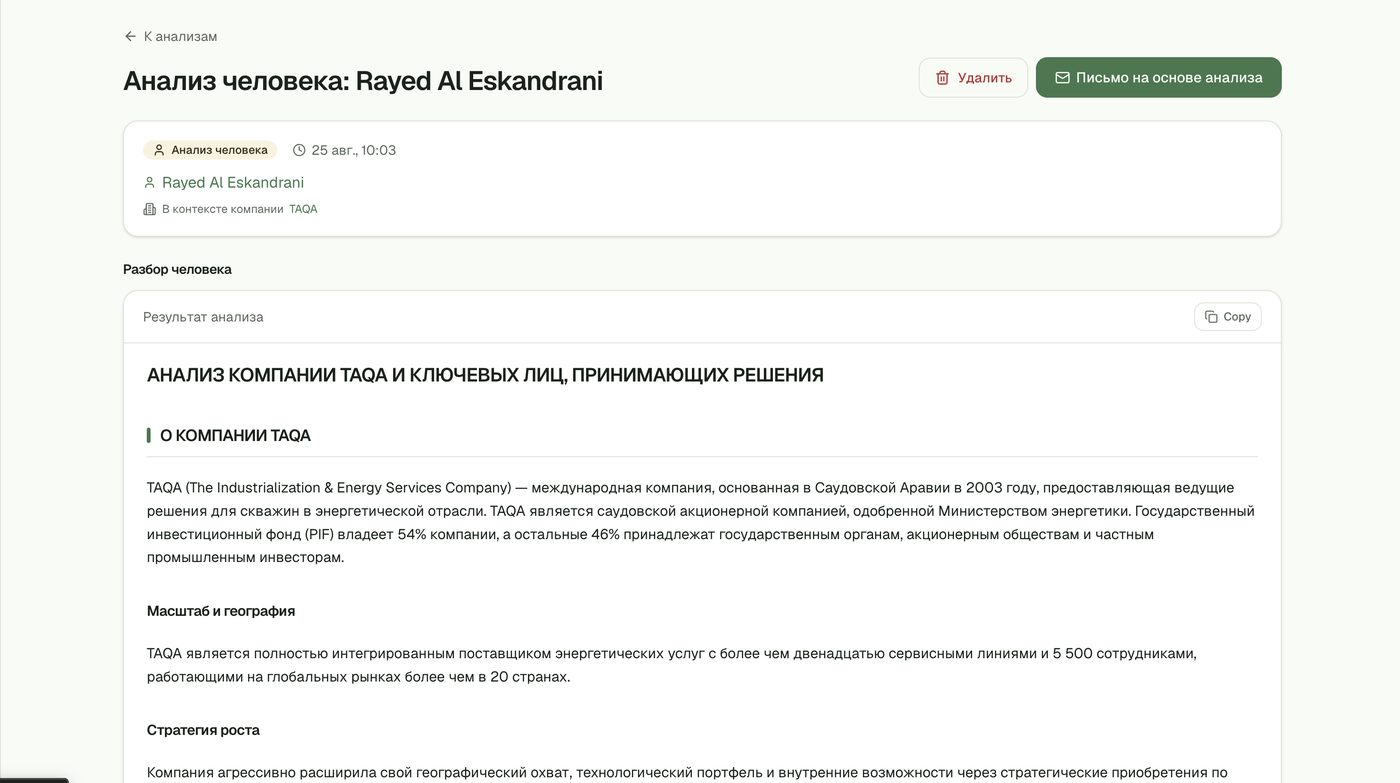
Task: Select the 'Анализ человека' badge
Action: [x=210, y=150]
